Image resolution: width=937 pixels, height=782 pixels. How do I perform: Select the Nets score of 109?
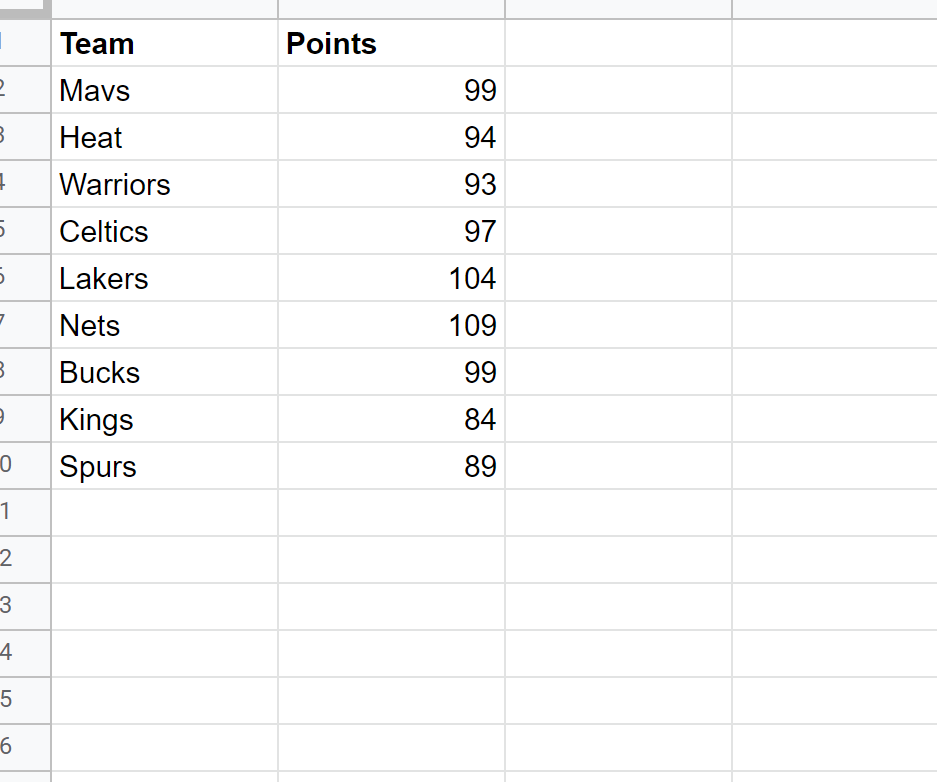point(391,326)
